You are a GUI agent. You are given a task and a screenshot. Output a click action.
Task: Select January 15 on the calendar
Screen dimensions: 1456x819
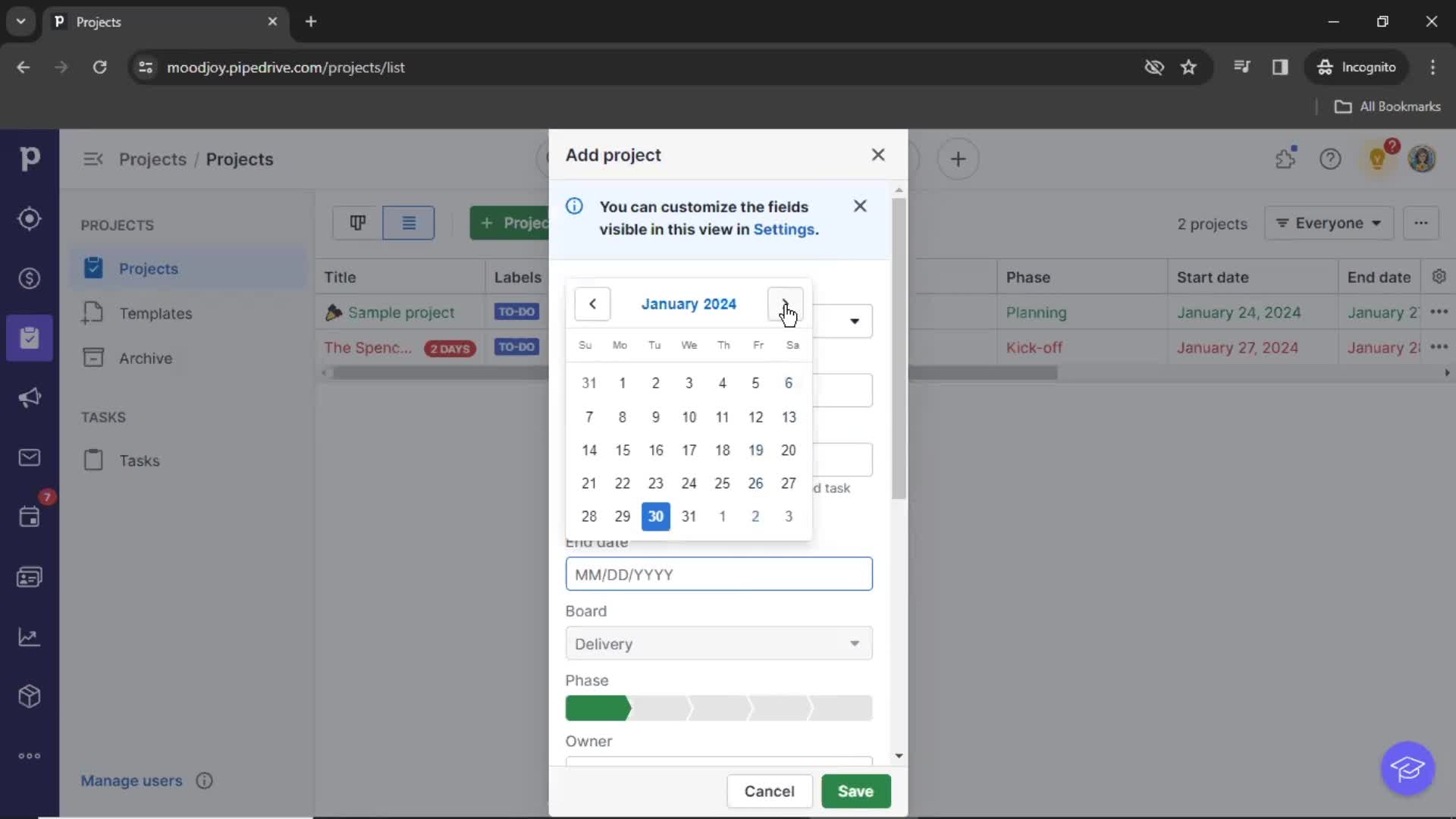622,449
